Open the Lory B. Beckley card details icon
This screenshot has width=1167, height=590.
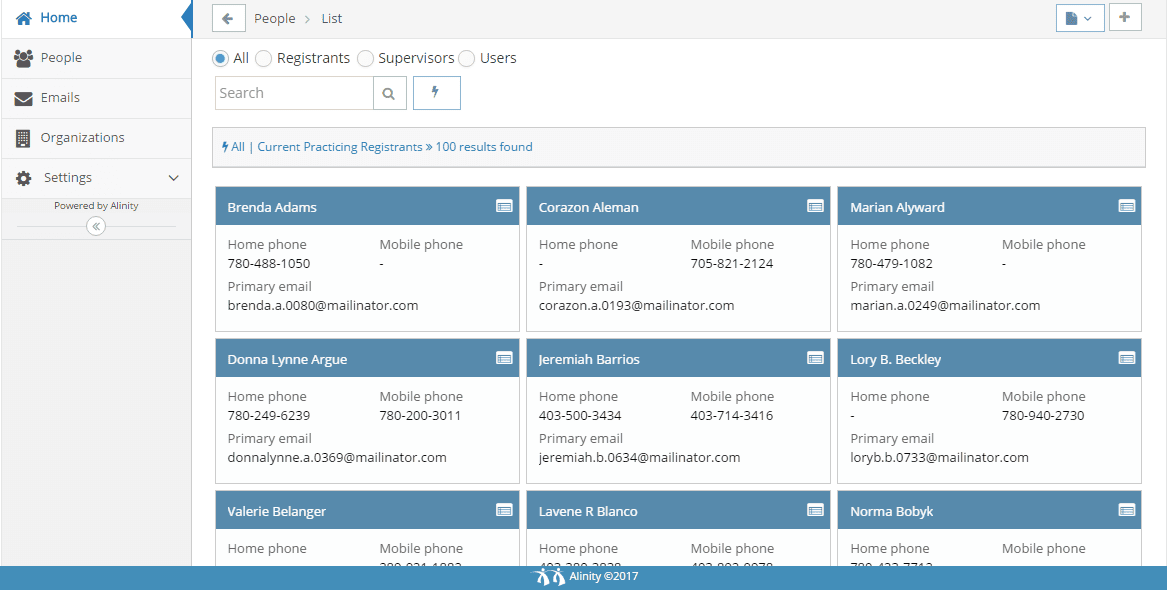pyautogui.click(x=1127, y=358)
